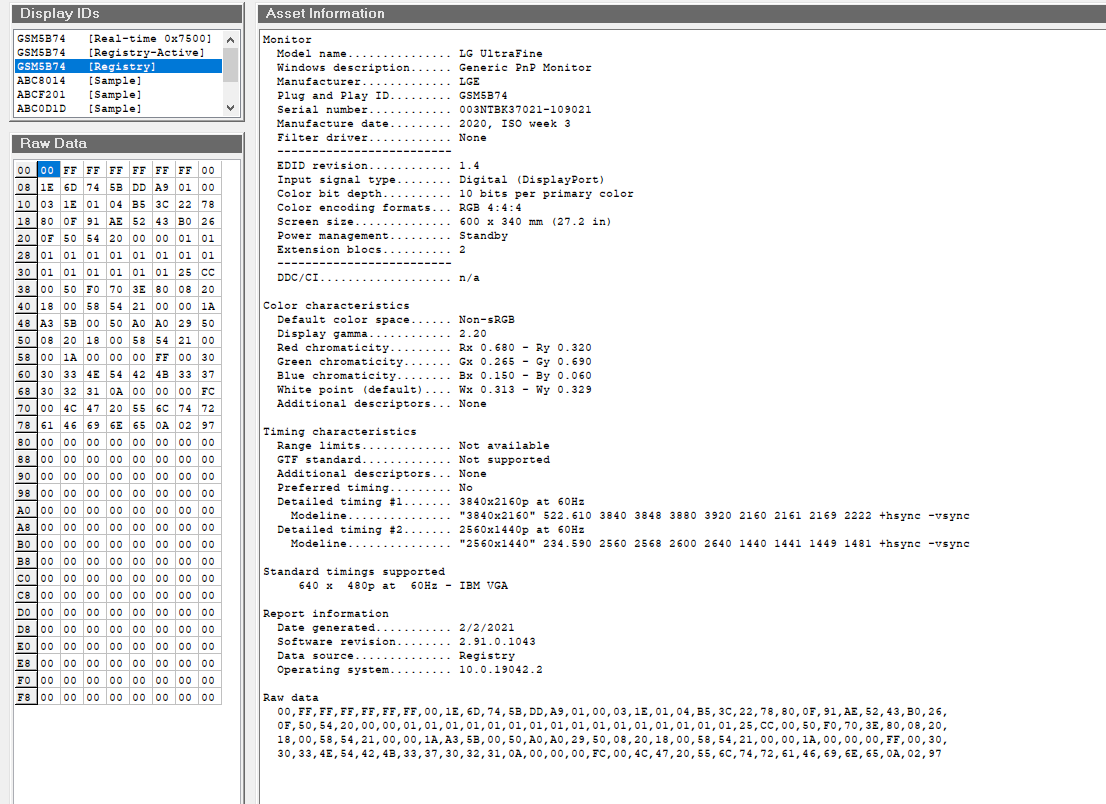Image resolution: width=1106 pixels, height=804 pixels.
Task: Click row offset label F8 in Raw Data
Action: 25,698
